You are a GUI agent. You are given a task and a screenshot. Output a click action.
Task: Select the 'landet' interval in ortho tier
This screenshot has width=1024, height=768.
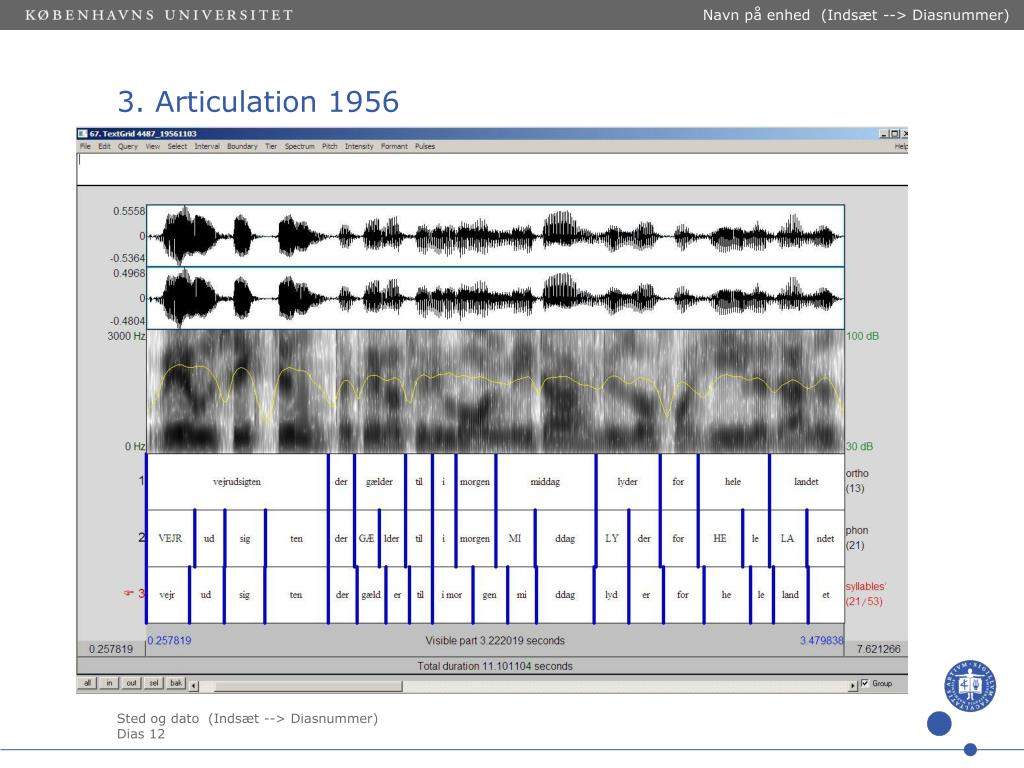pos(807,482)
